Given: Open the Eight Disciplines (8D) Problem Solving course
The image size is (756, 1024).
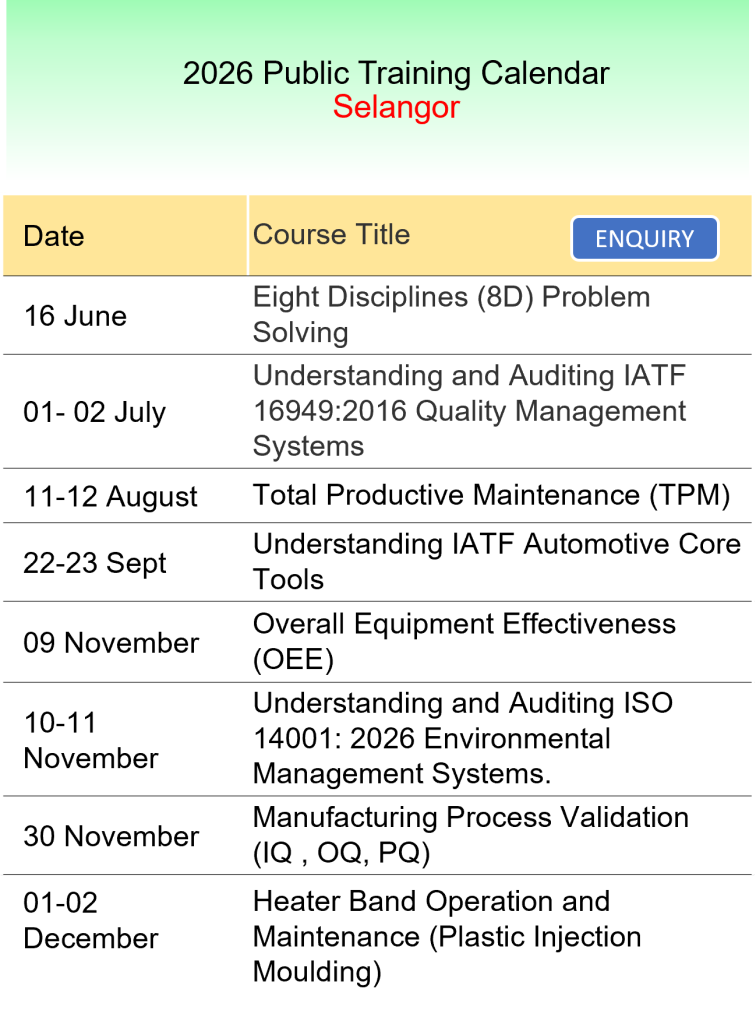Looking at the screenshot, I should [451, 314].
